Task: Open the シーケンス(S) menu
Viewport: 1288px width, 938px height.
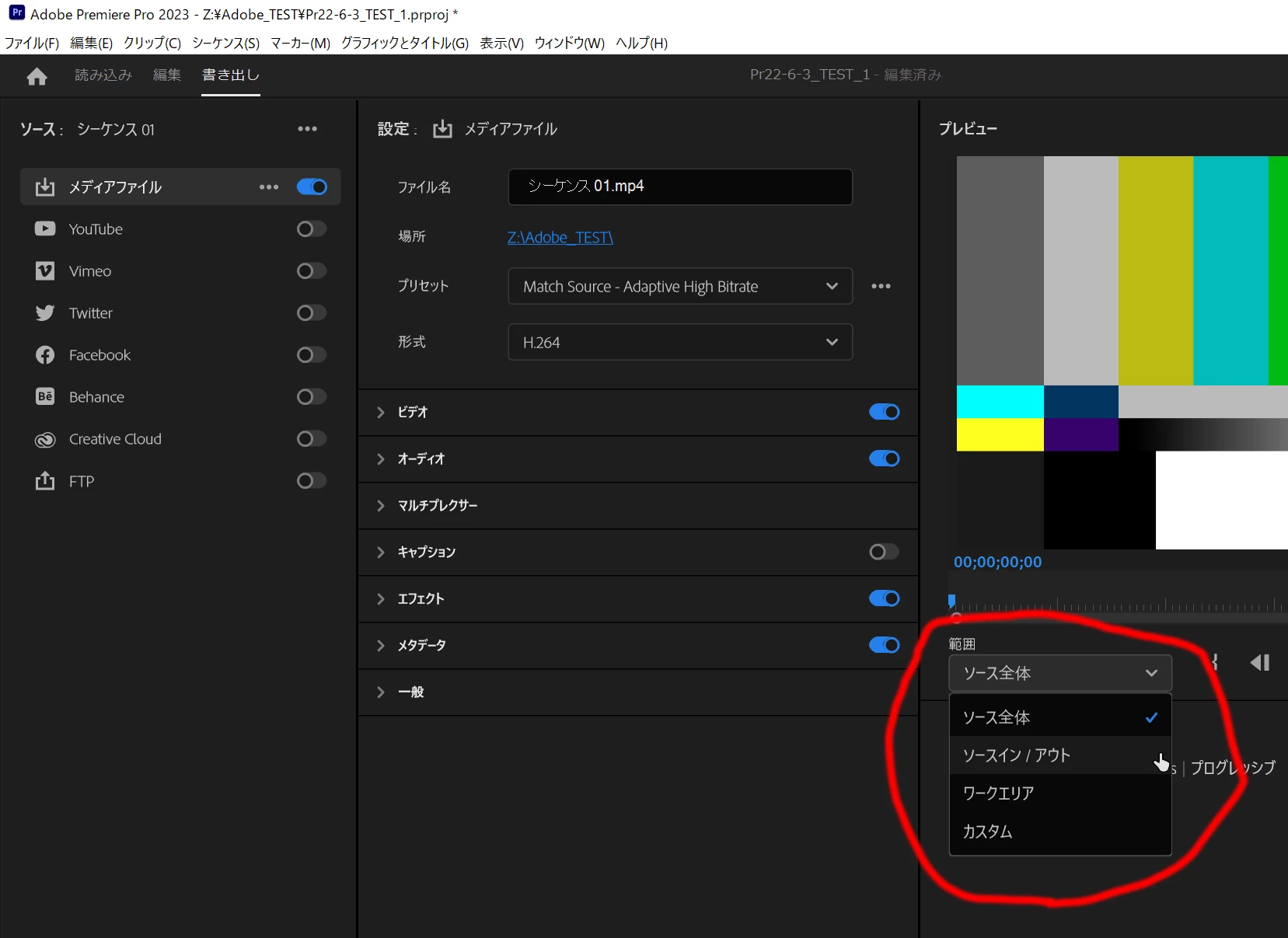Action: [x=225, y=44]
